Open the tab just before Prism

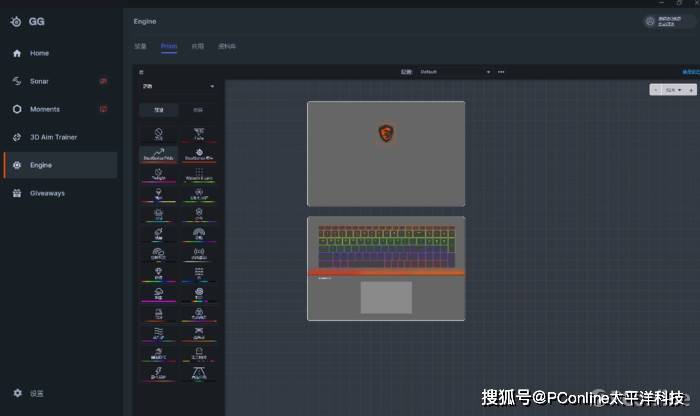click(140, 46)
